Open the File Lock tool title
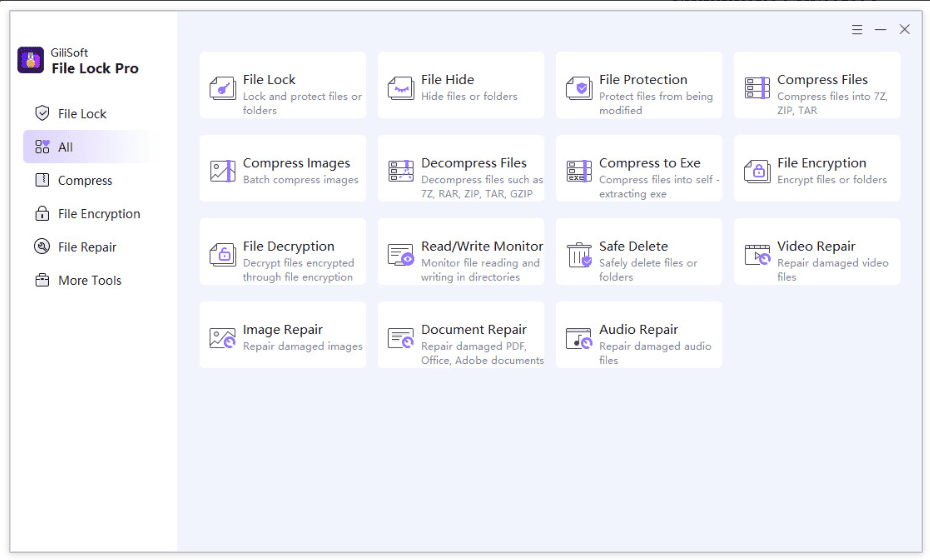This screenshot has width=930, height=560. click(x=269, y=79)
